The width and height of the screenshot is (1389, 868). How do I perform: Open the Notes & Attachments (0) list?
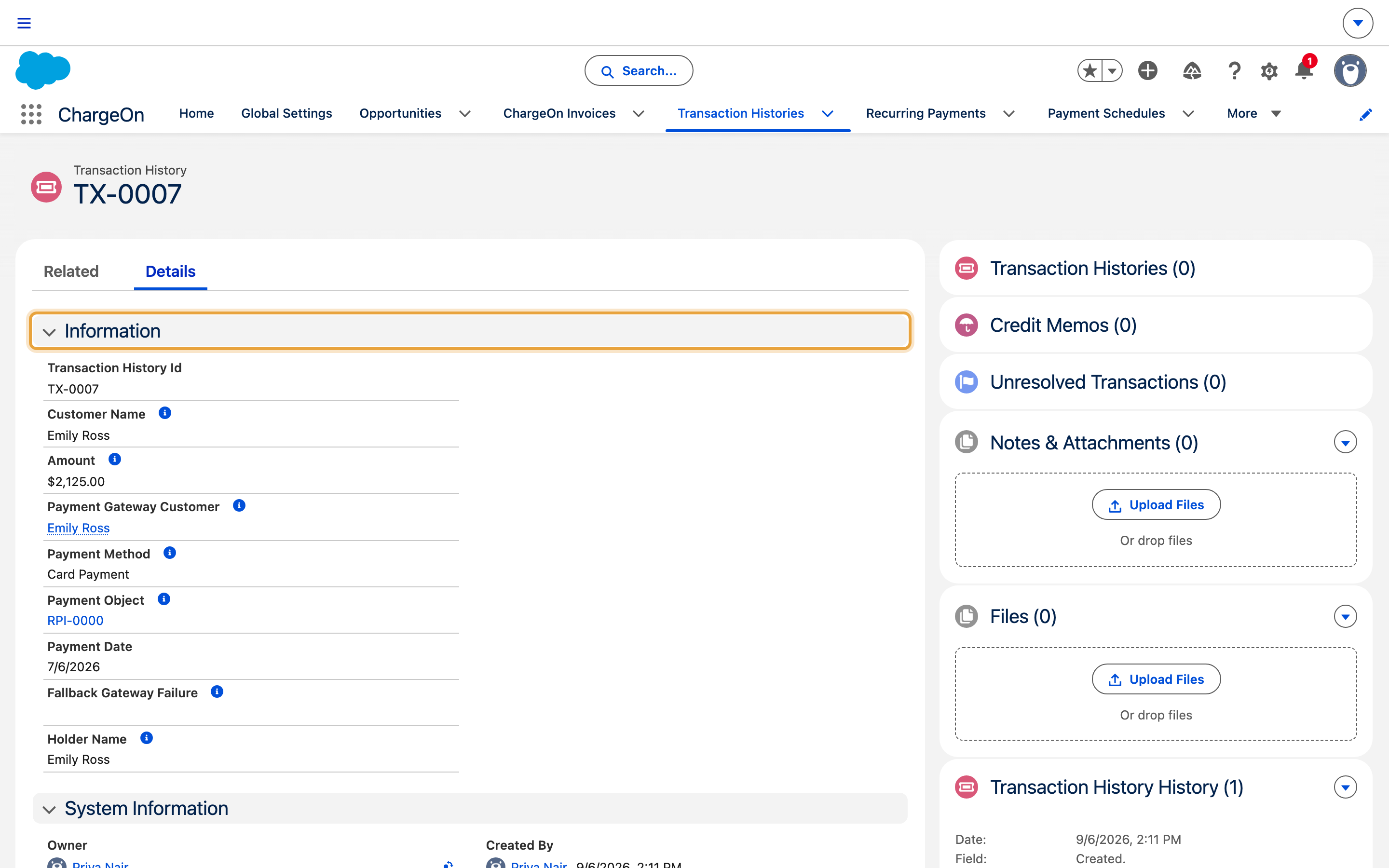(x=1094, y=443)
